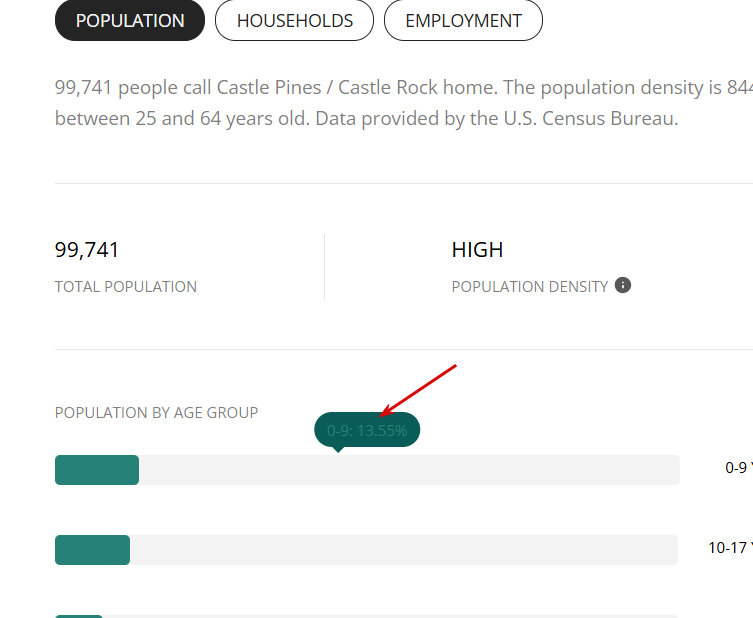Click the filled teal 0-9 age bar
Image resolution: width=753 pixels, height=618 pixels.
[x=97, y=470]
